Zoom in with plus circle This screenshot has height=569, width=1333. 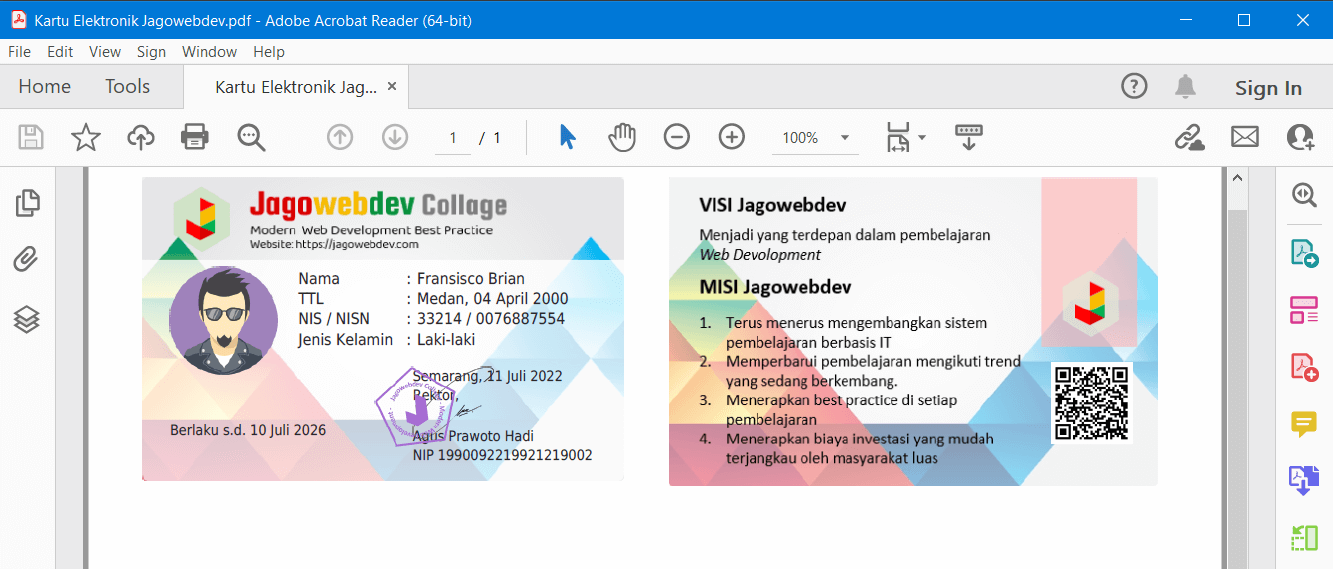[732, 137]
